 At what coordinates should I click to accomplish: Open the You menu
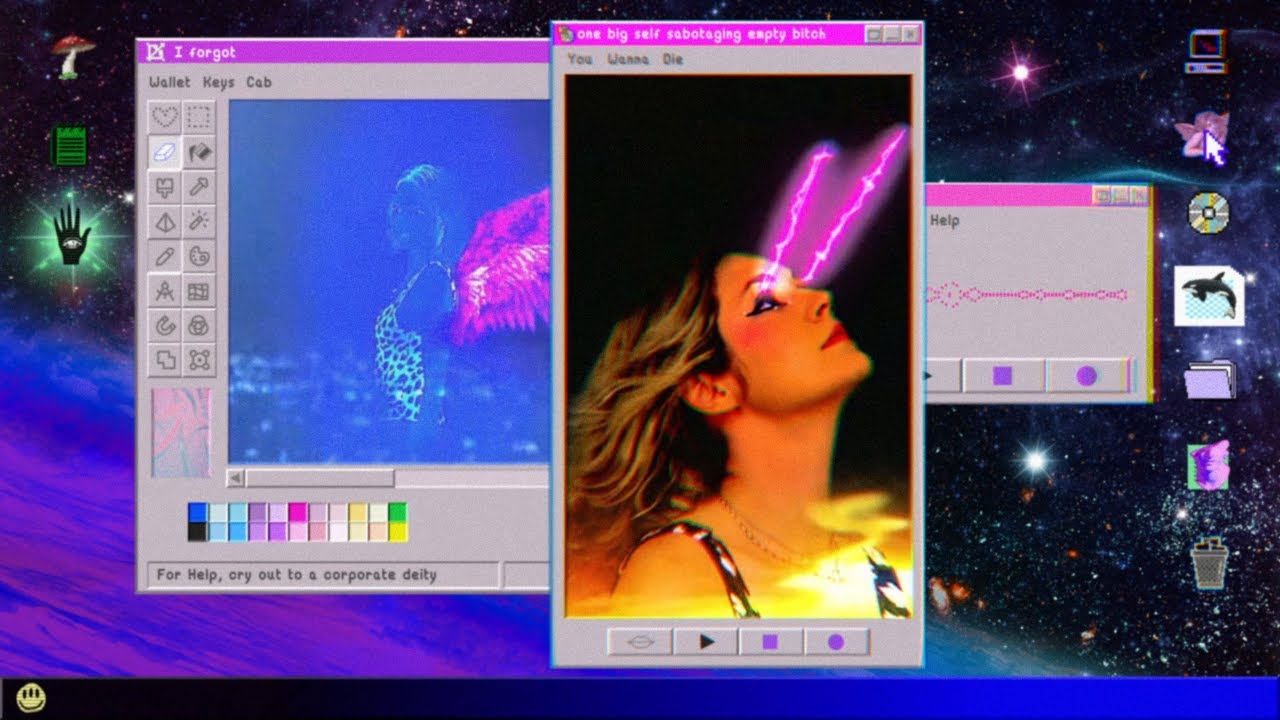tap(580, 59)
